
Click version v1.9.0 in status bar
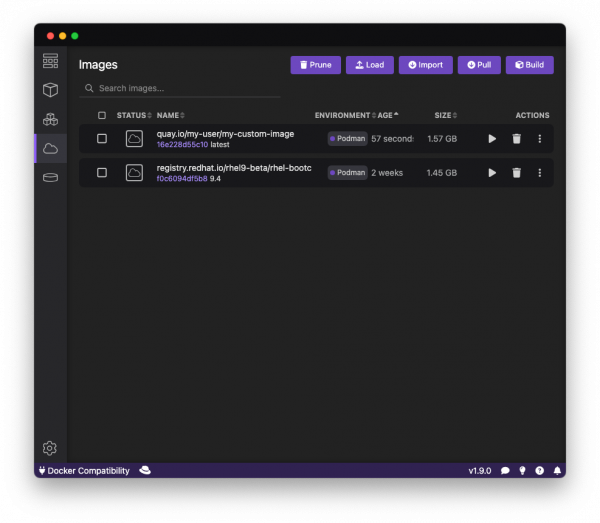click(480, 471)
